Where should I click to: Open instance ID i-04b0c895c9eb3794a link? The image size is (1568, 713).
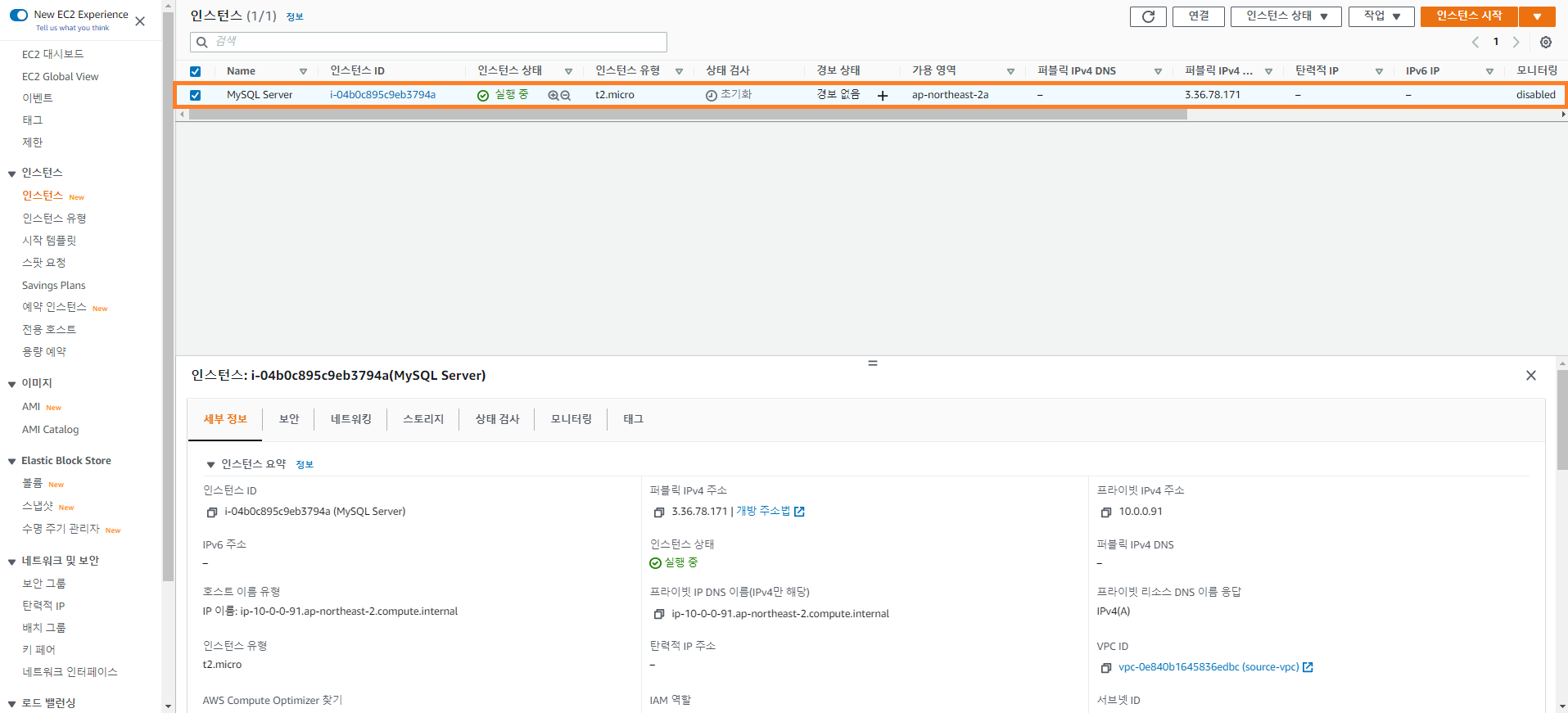pyautogui.click(x=382, y=95)
